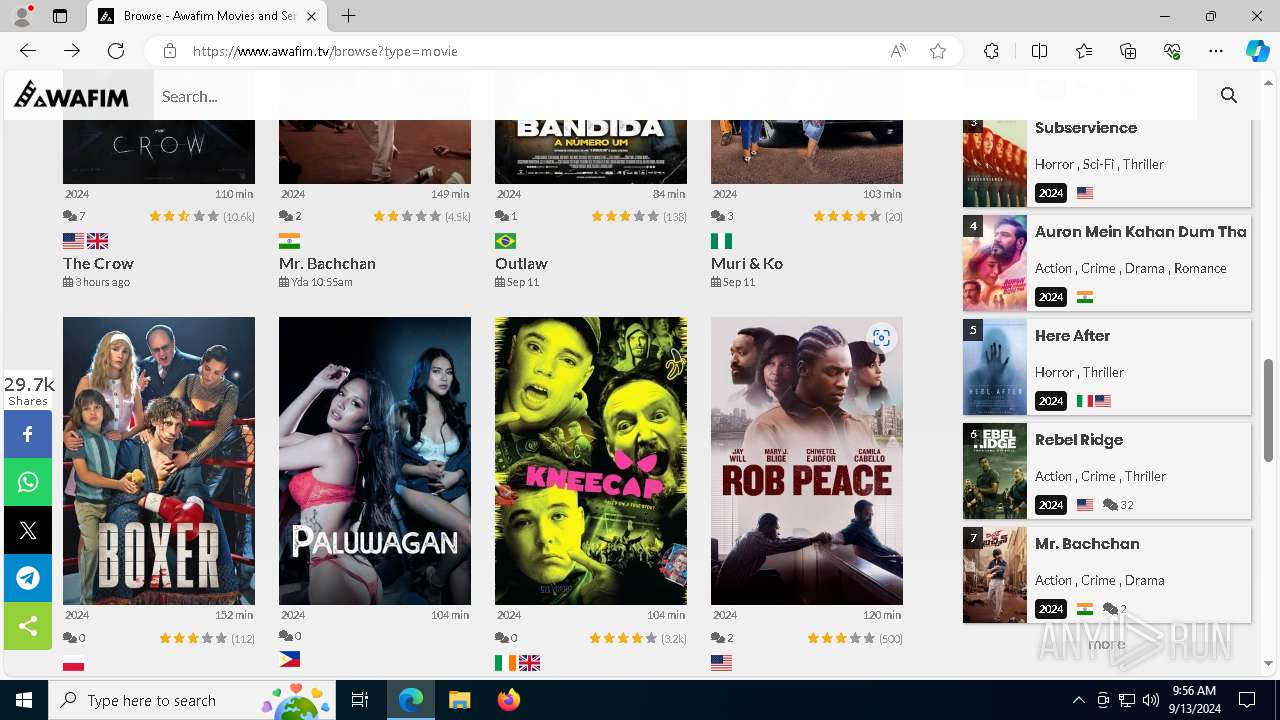Open Mr. Bachchan in sidebar list
The image size is (1280, 720).
1087,544
